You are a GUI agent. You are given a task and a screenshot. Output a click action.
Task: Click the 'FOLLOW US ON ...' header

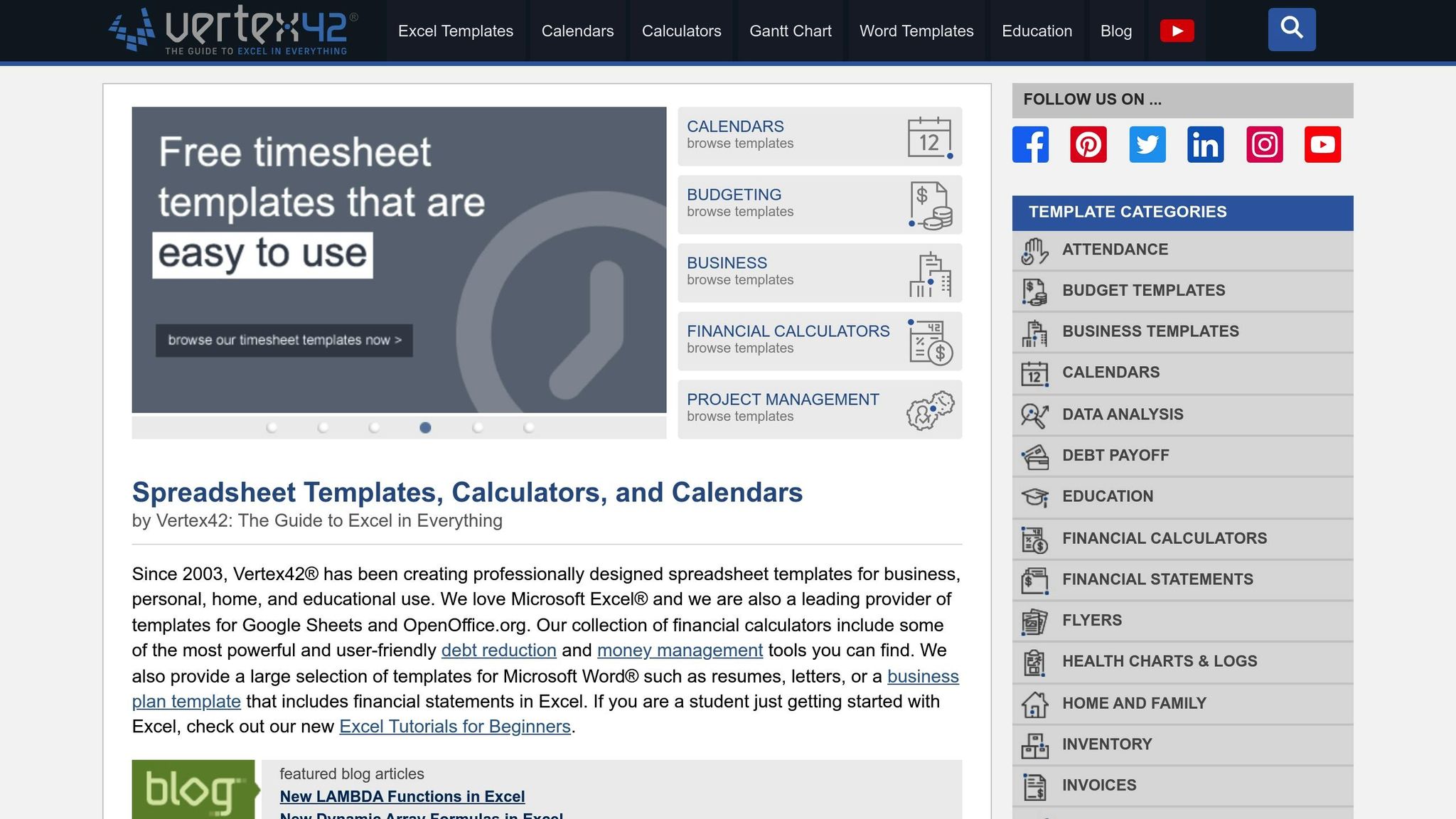pyautogui.click(x=1183, y=100)
